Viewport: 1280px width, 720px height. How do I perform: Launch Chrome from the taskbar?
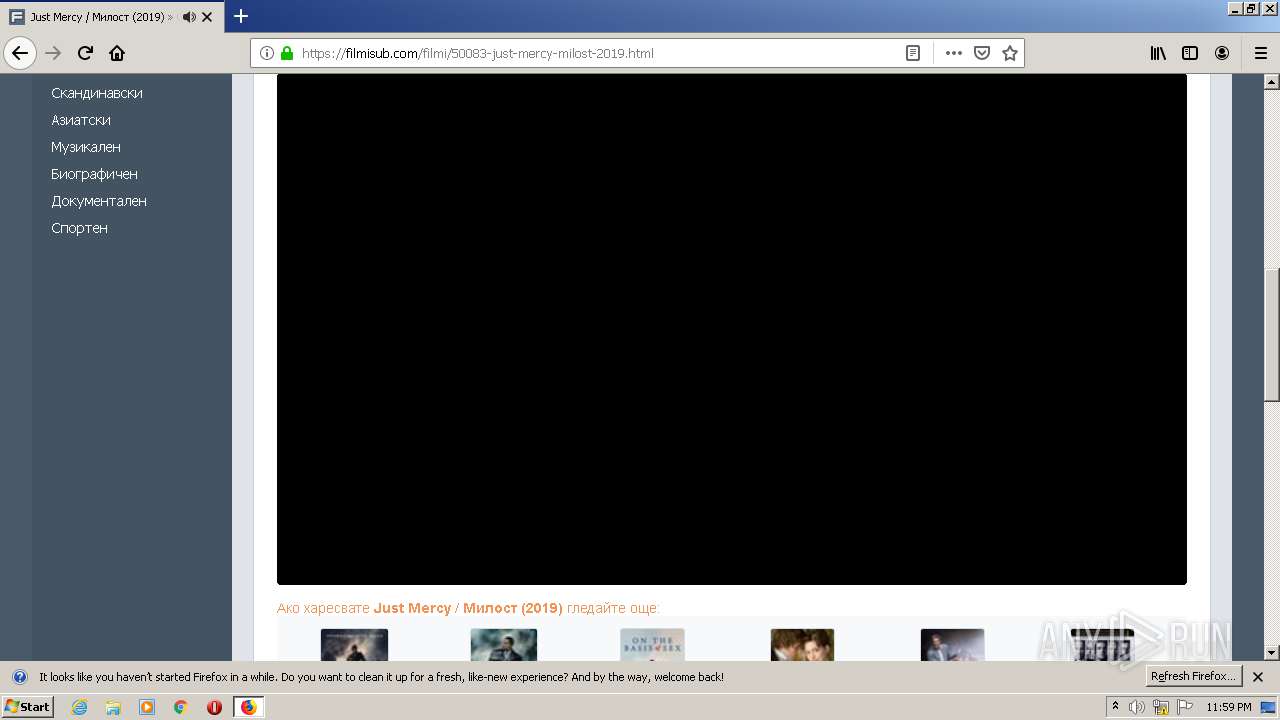[181, 707]
